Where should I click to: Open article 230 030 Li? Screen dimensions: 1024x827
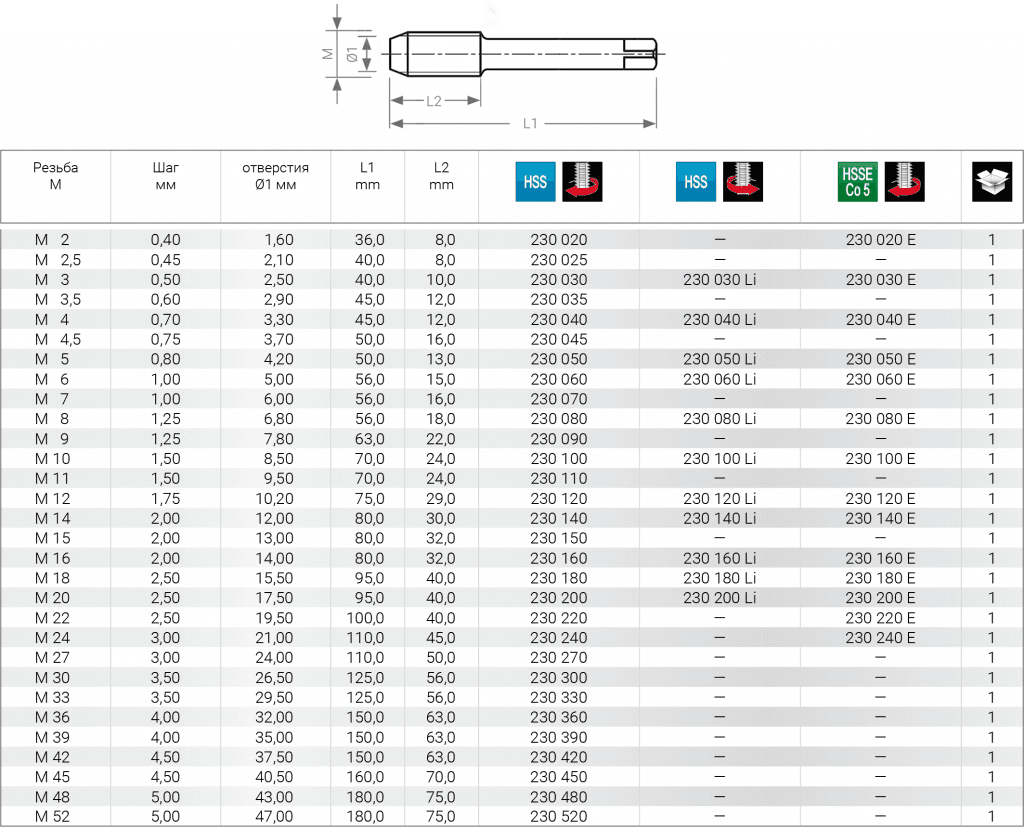tap(719, 280)
